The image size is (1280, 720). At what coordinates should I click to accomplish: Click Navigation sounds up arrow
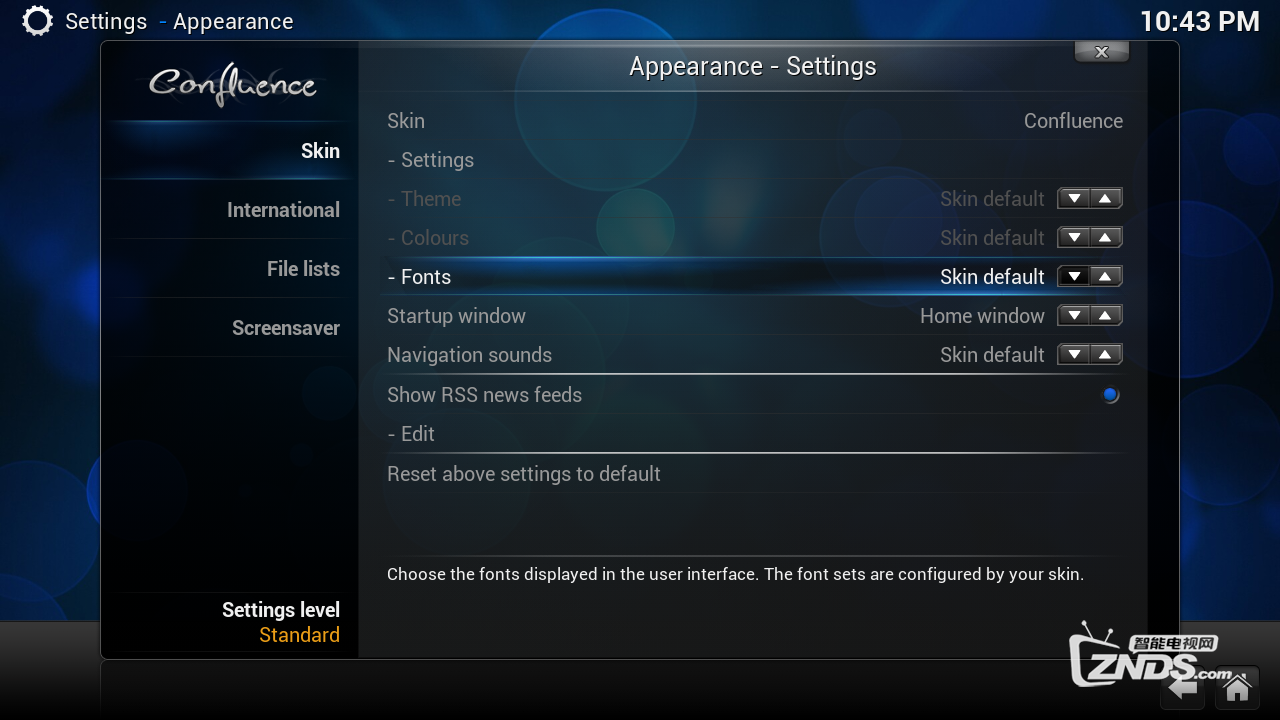pyautogui.click(x=1106, y=355)
